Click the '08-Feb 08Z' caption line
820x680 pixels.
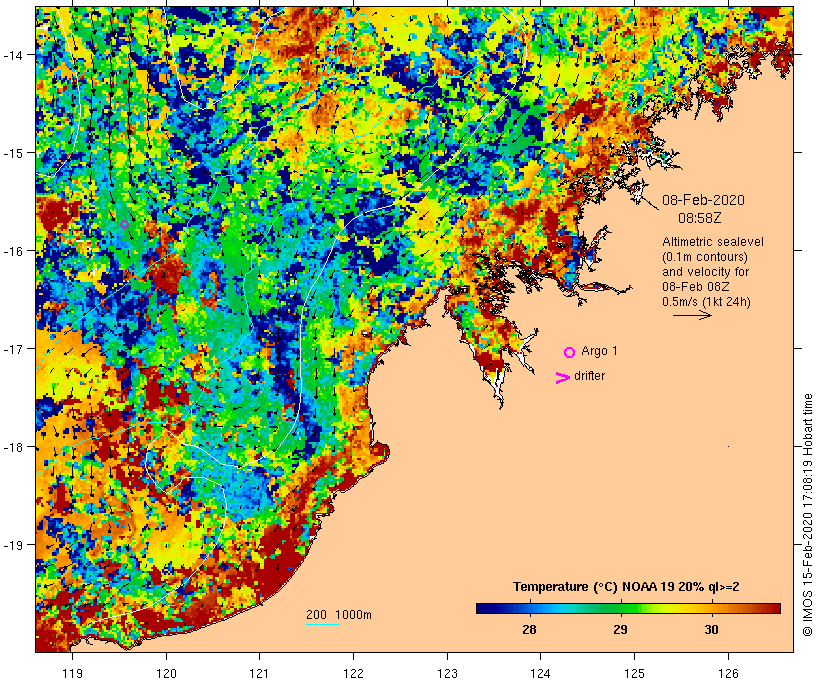pos(696,287)
